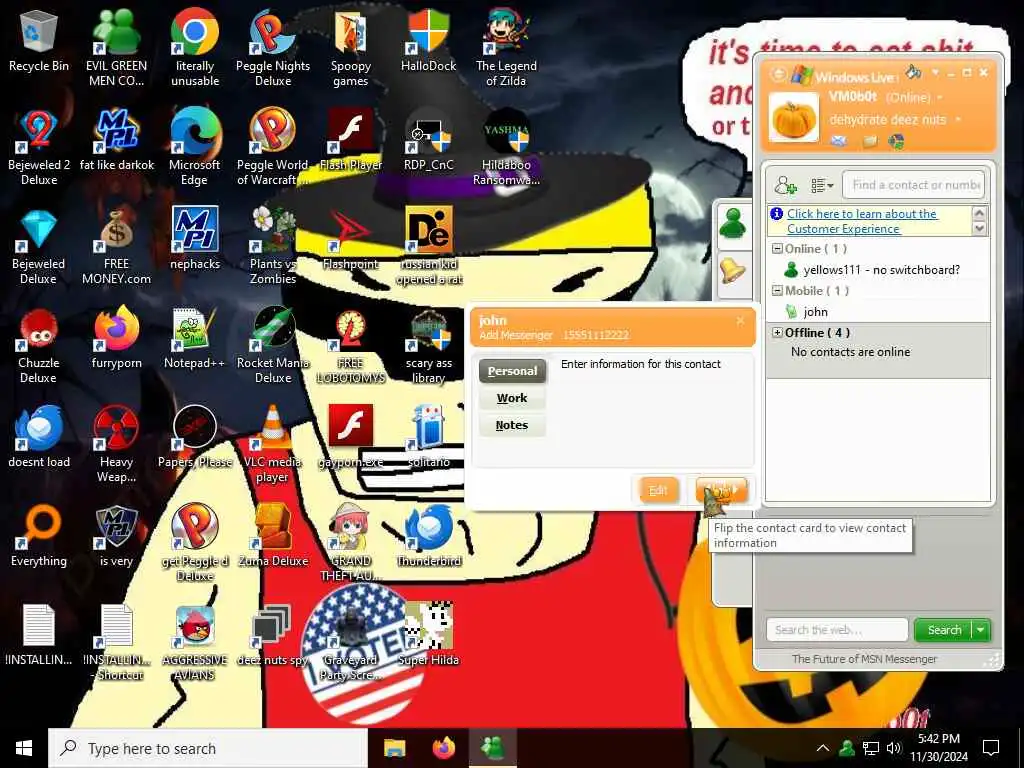
Task: Open the contact list layout dropdown
Action: click(822, 185)
